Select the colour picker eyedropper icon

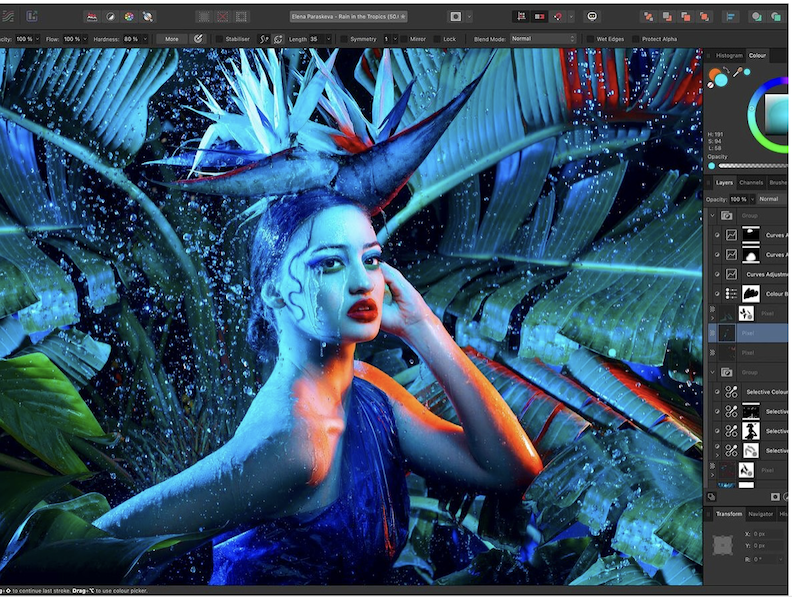(739, 72)
